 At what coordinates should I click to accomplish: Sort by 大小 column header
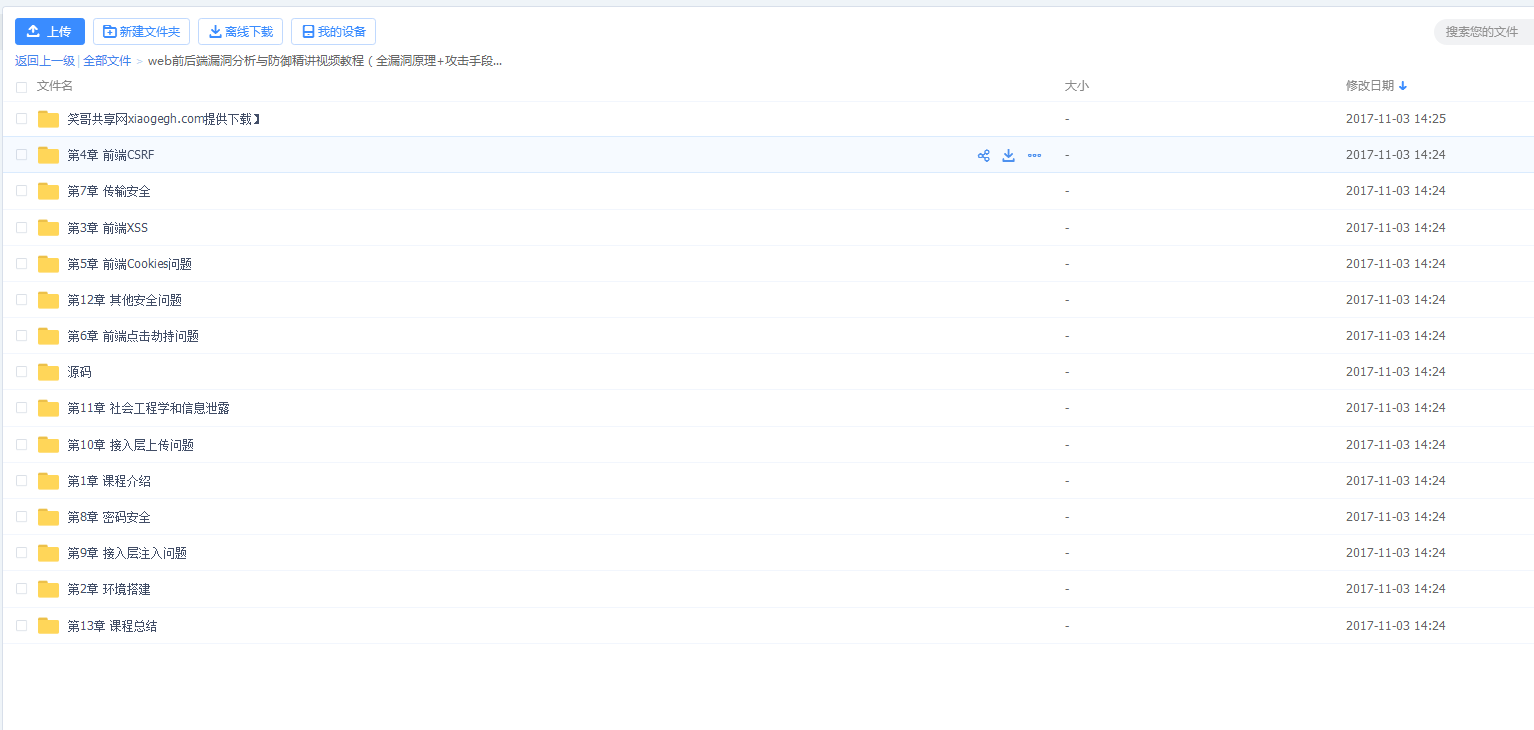[1077, 86]
